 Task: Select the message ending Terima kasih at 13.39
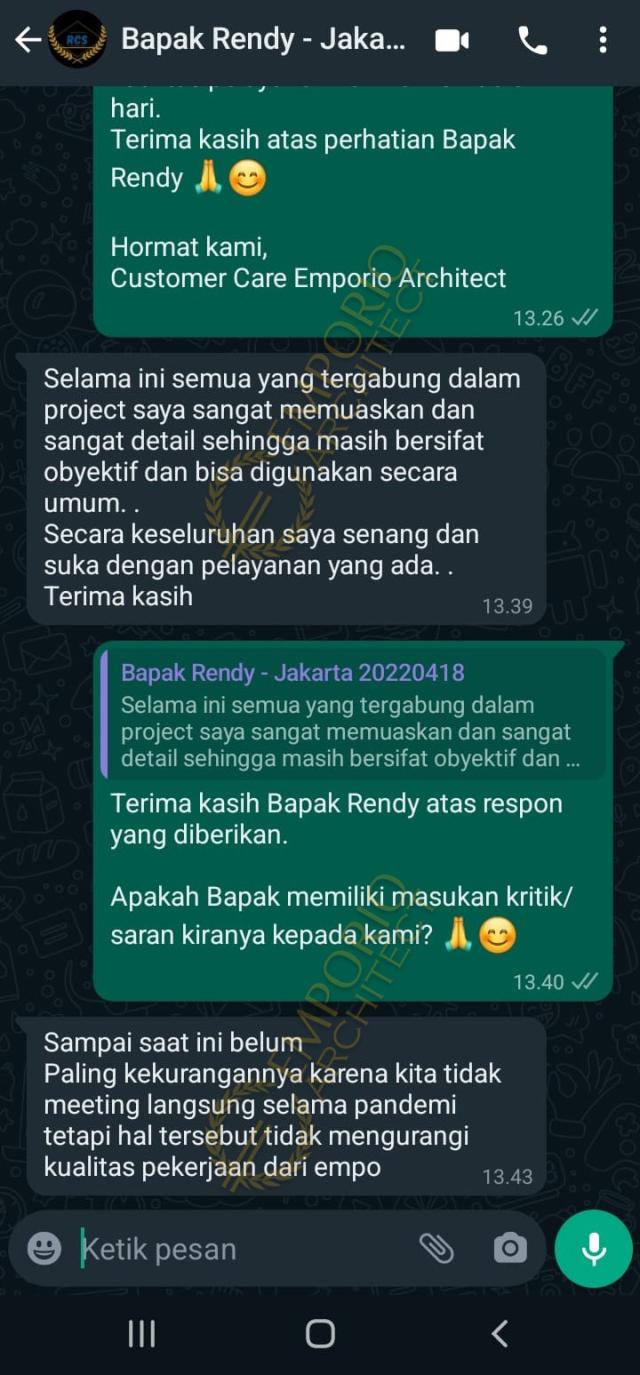click(x=287, y=489)
